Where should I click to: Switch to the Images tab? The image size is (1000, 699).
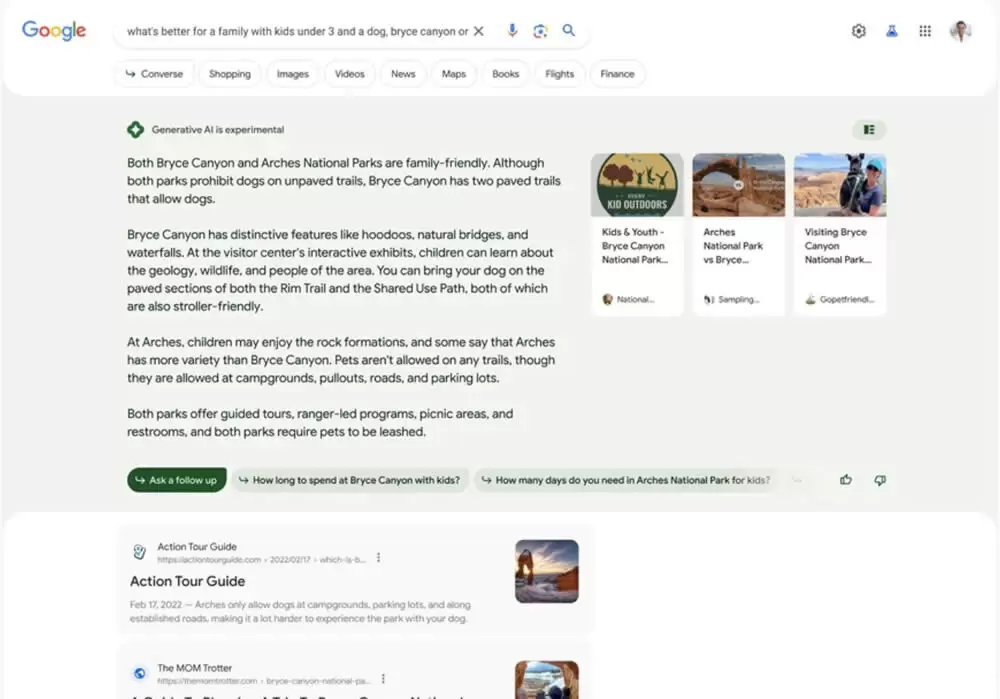[x=292, y=73]
